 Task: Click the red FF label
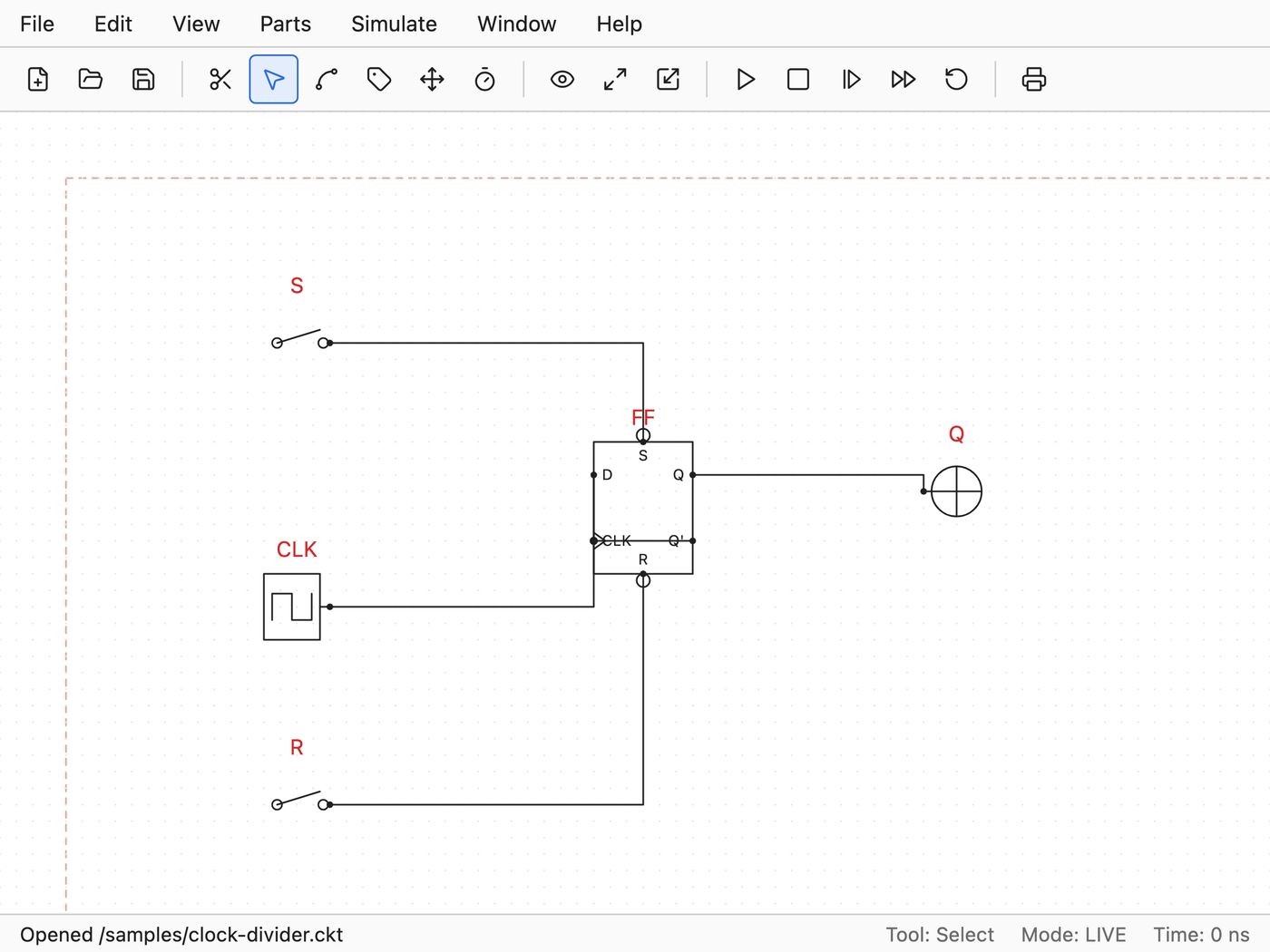point(643,417)
